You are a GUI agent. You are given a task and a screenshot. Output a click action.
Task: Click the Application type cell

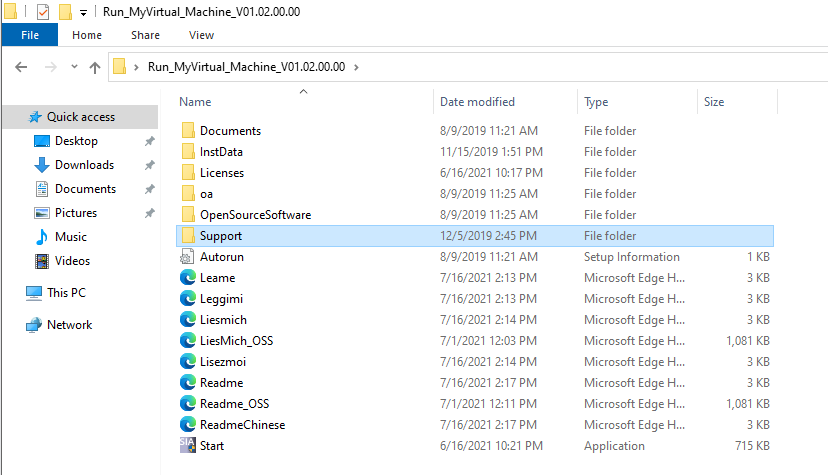614,446
